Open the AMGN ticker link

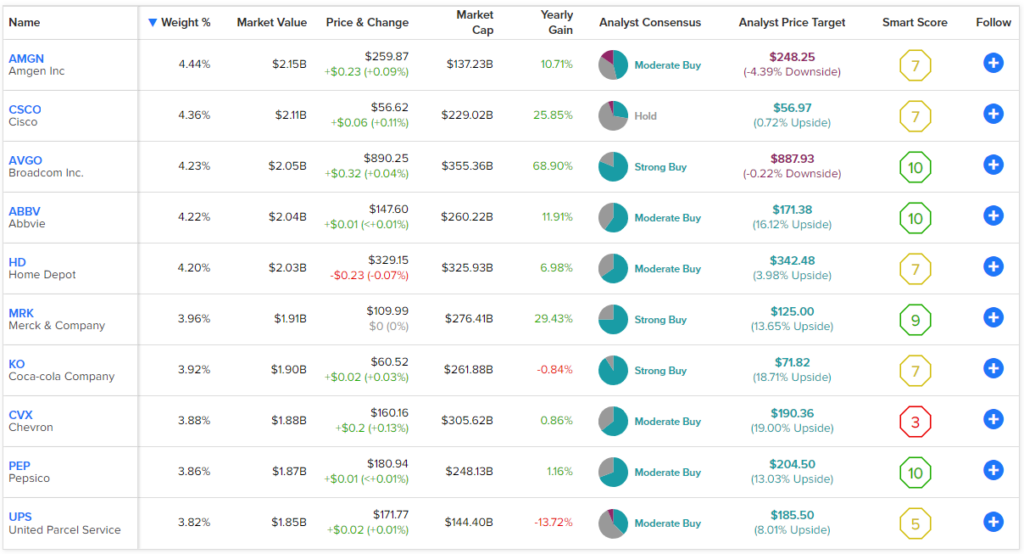coord(26,58)
